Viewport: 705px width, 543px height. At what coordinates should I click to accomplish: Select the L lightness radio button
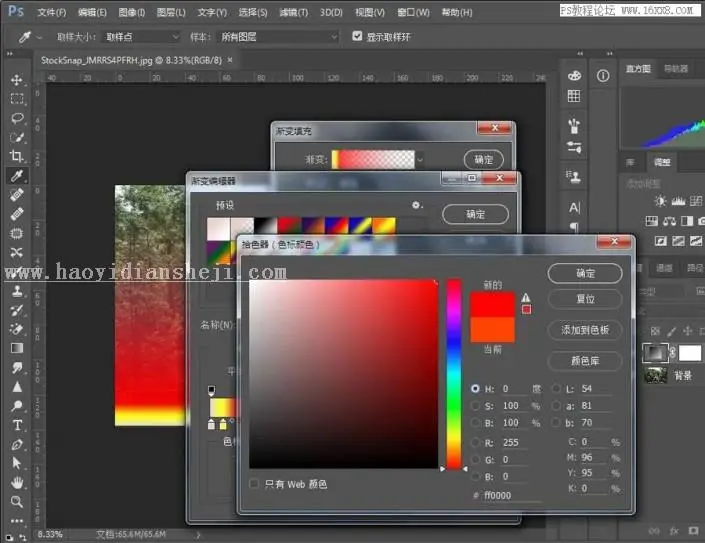pyautogui.click(x=556, y=388)
